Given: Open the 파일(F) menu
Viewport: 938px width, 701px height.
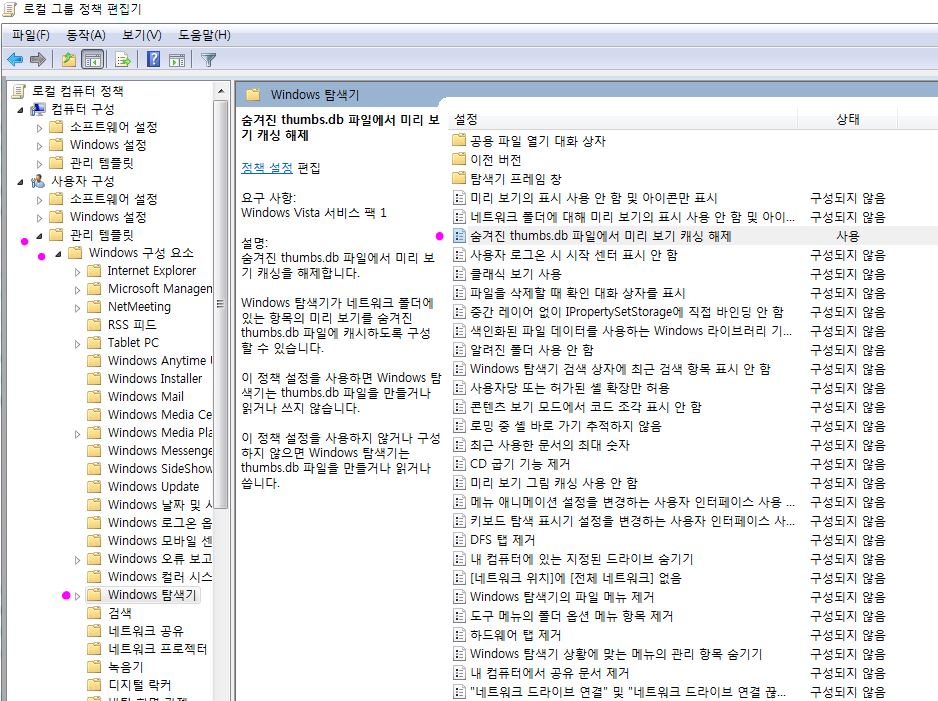Looking at the screenshot, I should coord(31,35).
